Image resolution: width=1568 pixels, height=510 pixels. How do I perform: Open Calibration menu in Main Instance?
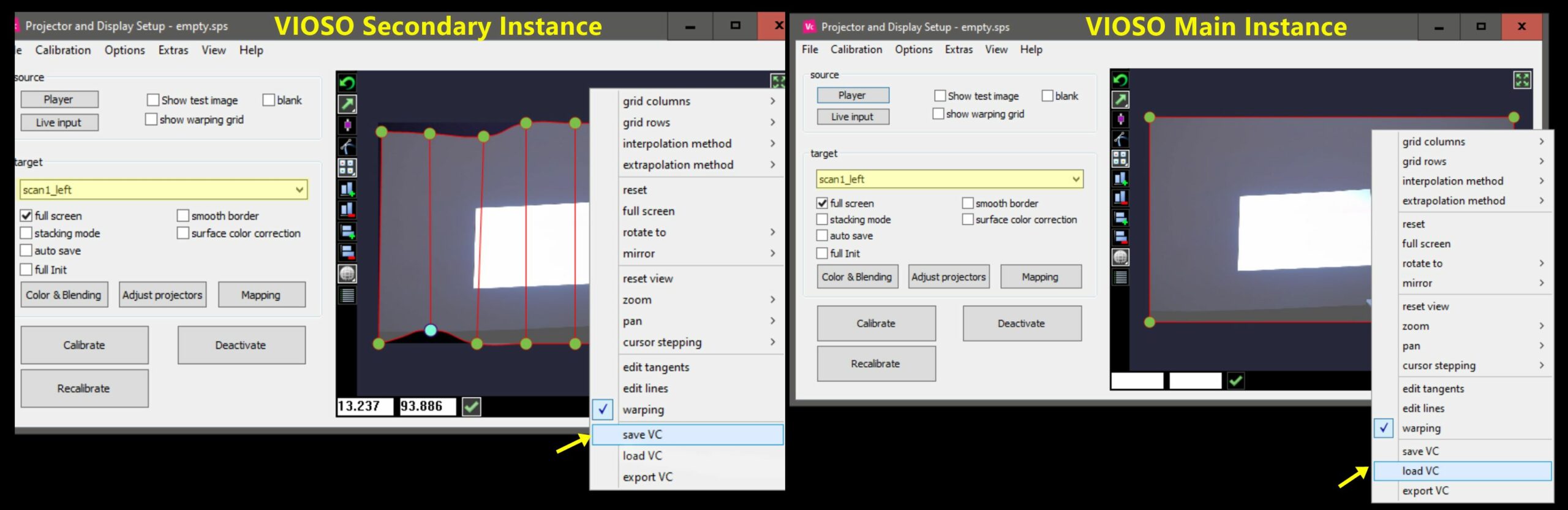856,50
